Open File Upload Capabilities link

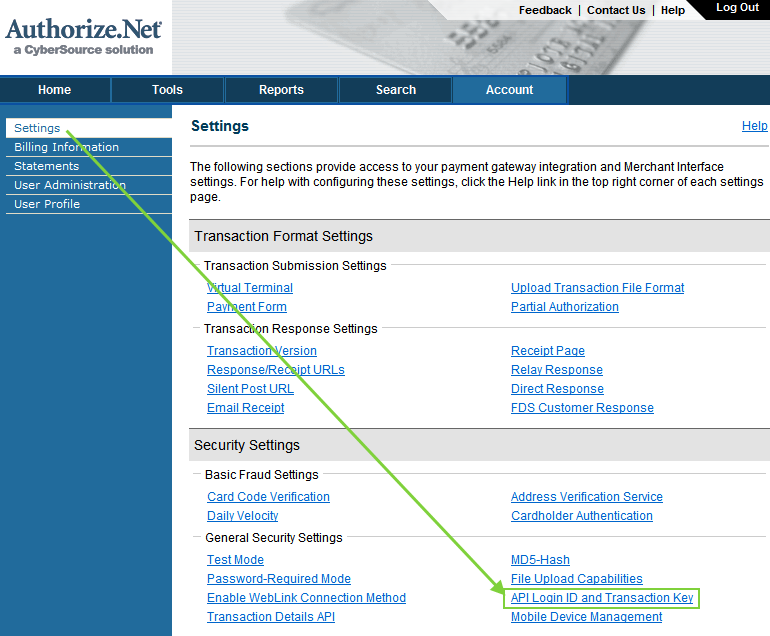point(577,579)
